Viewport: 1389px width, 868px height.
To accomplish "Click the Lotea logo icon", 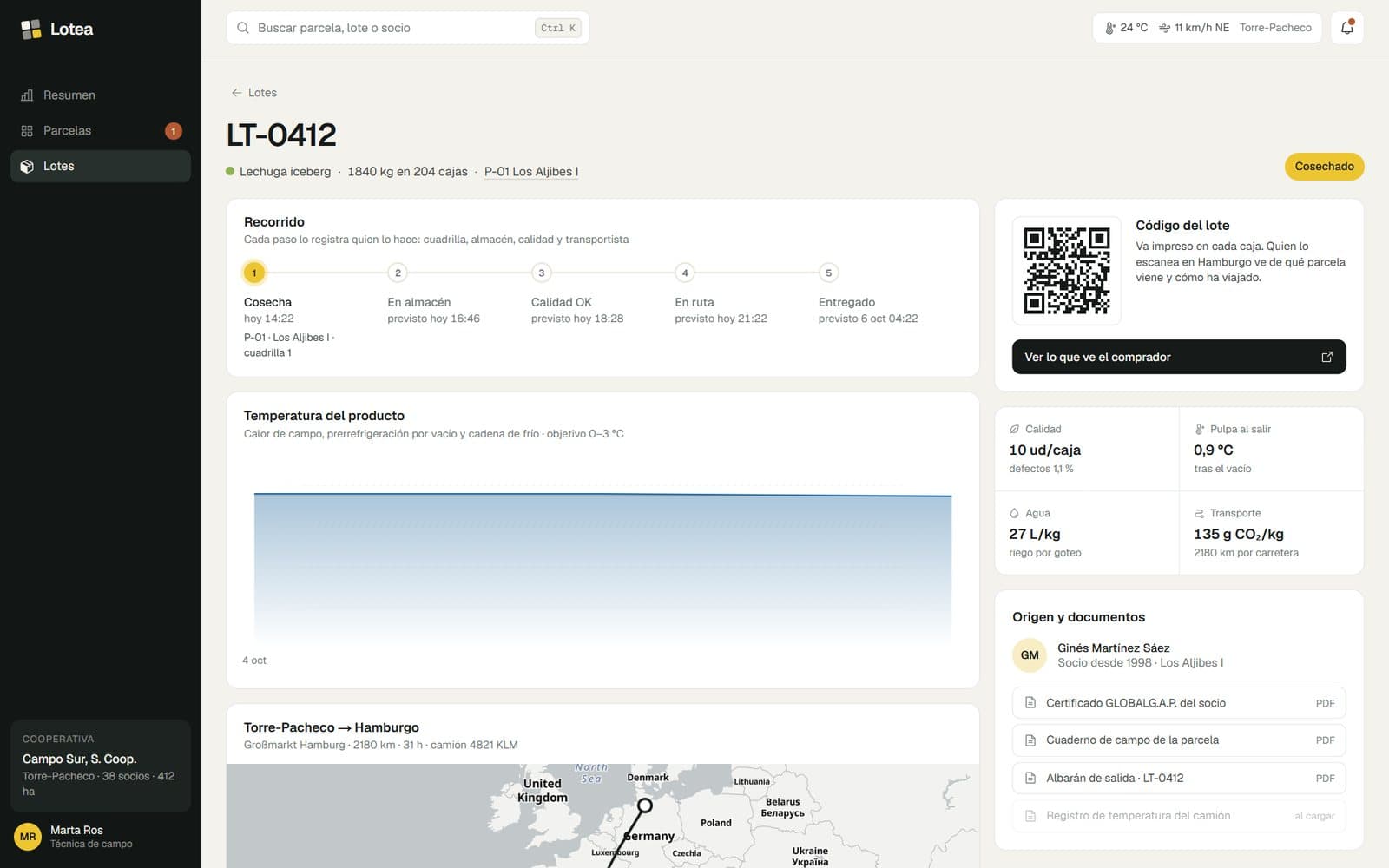I will pyautogui.click(x=31, y=30).
